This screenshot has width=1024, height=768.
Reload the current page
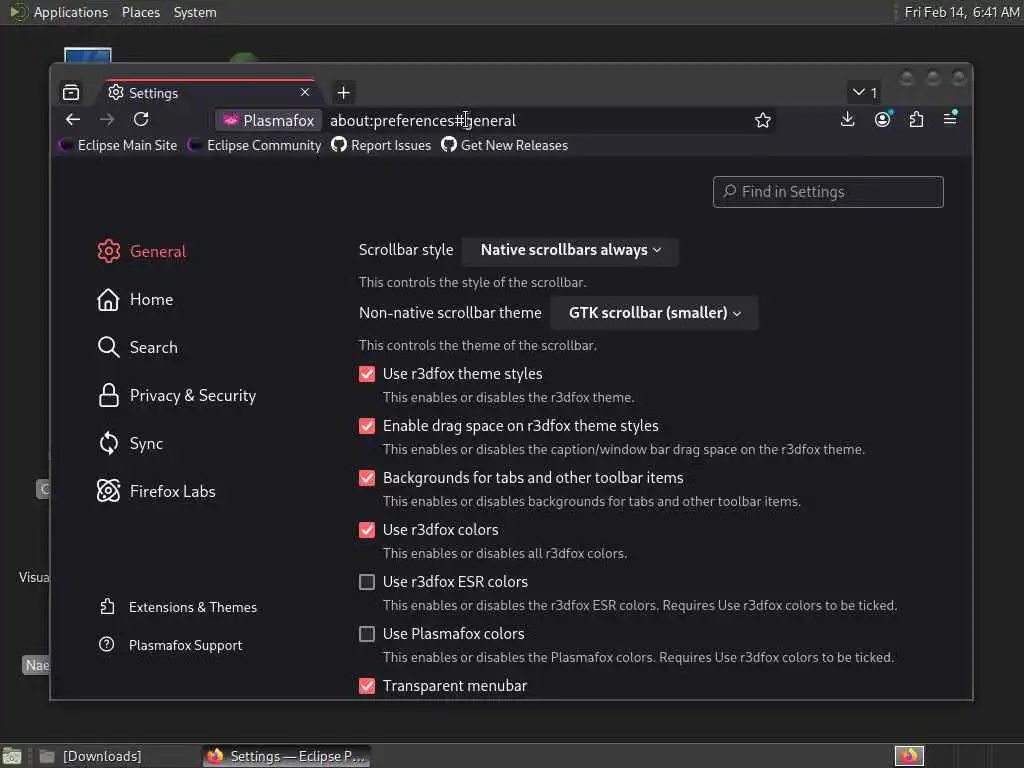point(141,120)
